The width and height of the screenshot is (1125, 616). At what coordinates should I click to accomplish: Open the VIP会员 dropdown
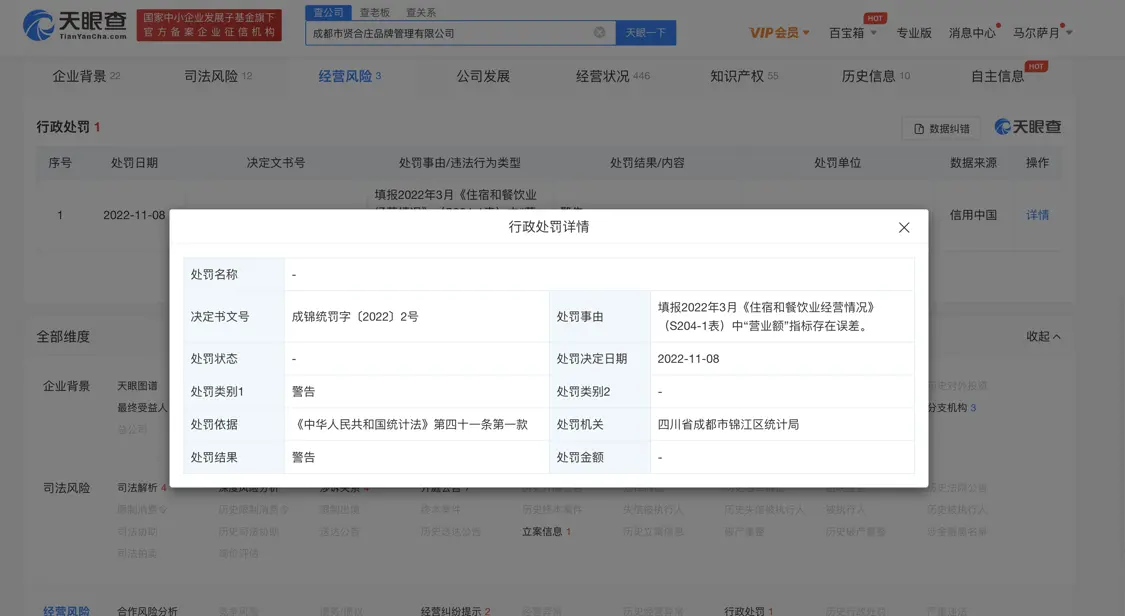[779, 33]
